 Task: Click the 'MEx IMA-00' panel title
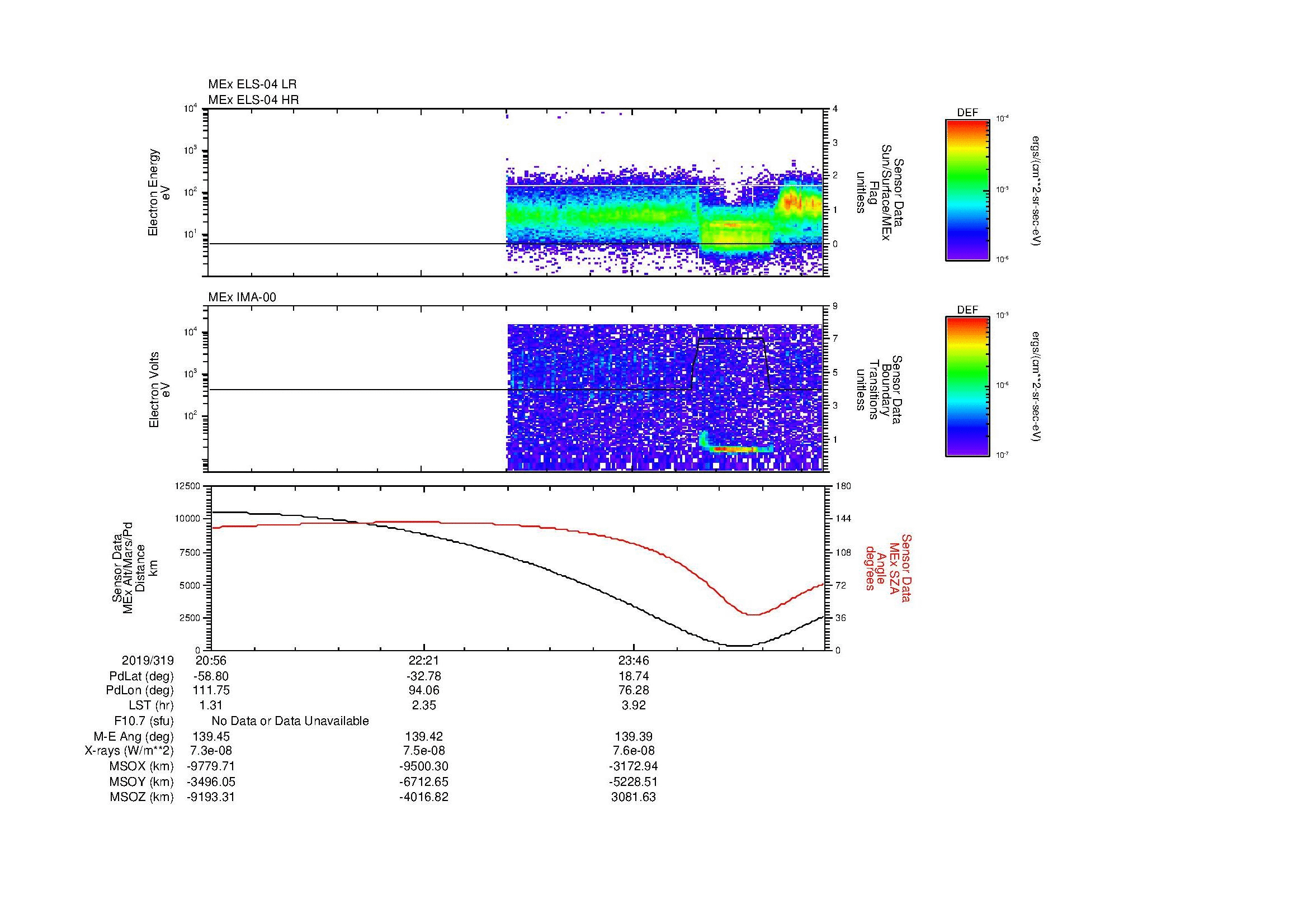click(x=242, y=297)
